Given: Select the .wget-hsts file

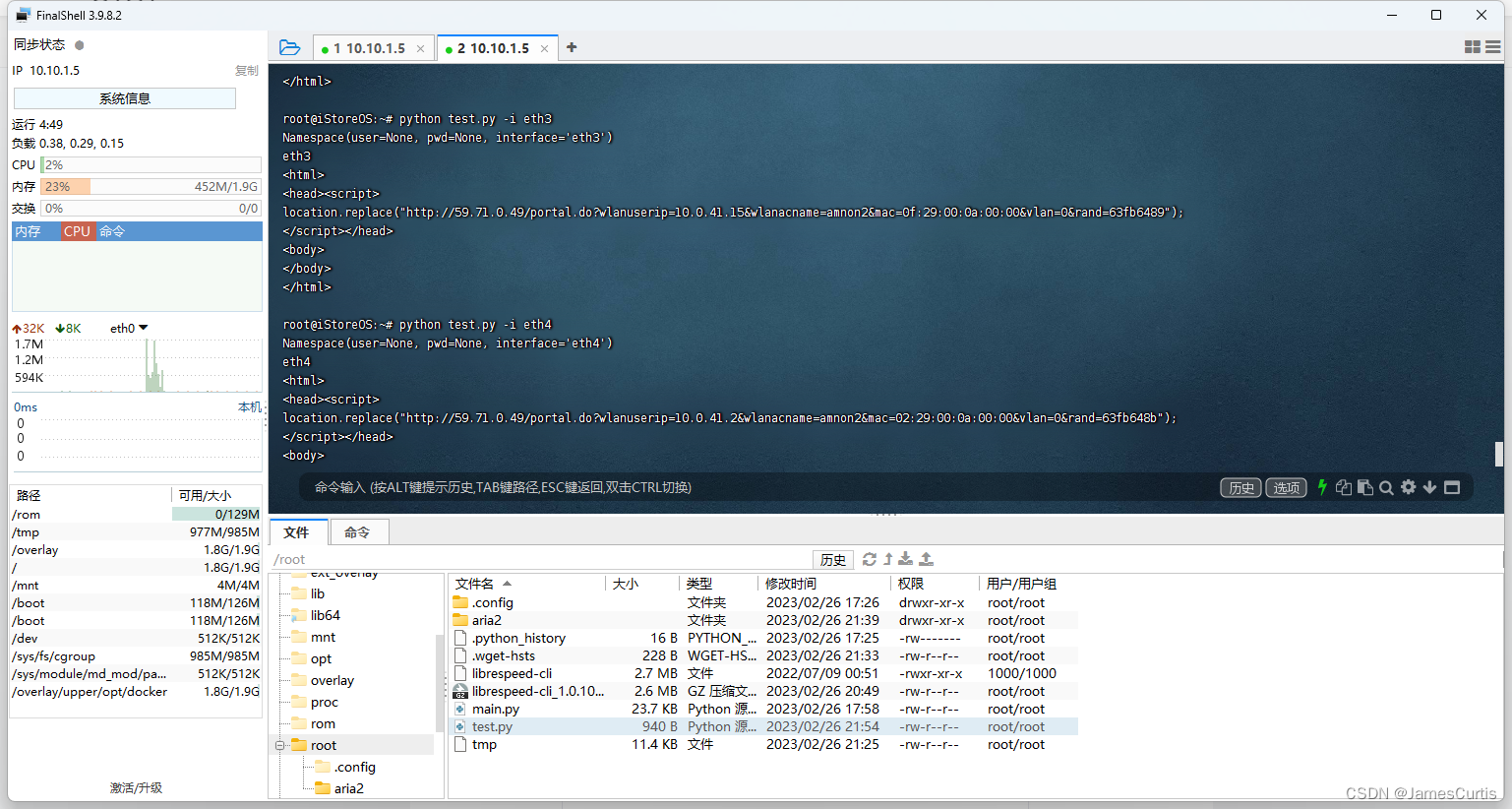Looking at the screenshot, I should (764, 655).
